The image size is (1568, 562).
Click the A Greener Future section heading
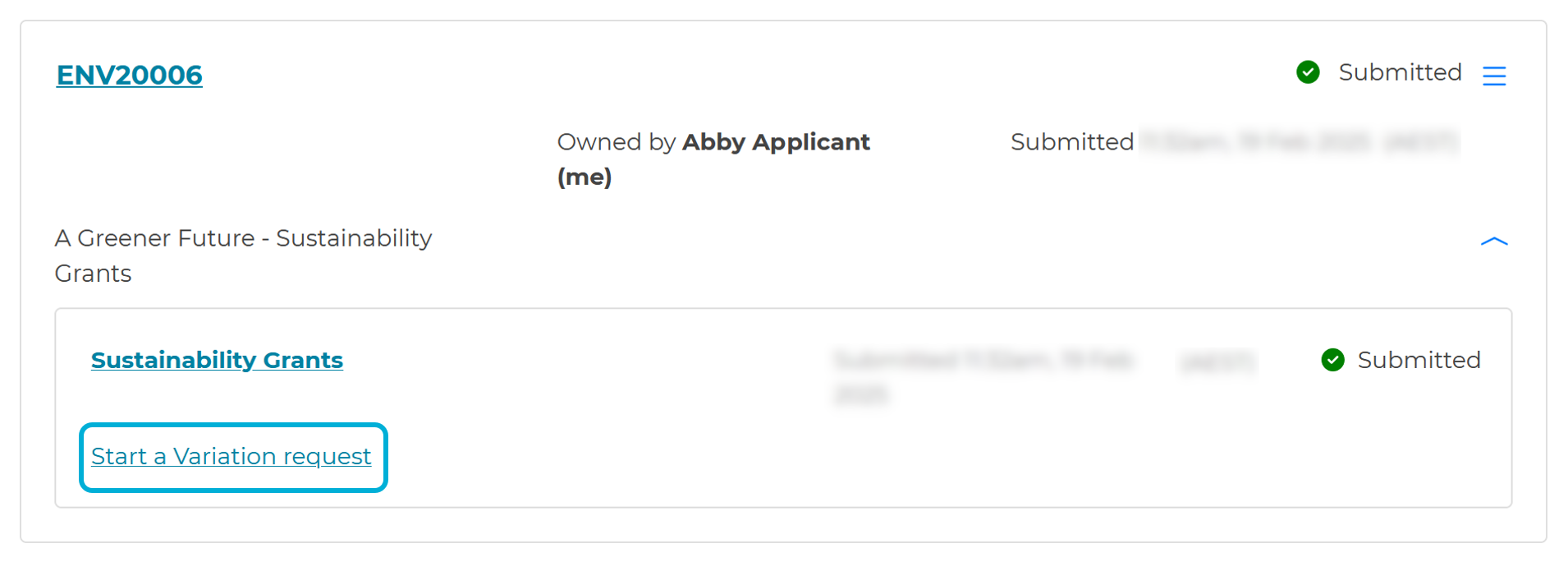(243, 255)
